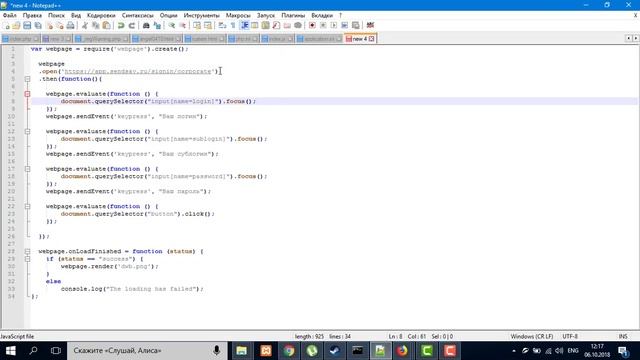This screenshot has height=360, width=640.
Task: Click the Paste toolbar icon
Action: (x=106, y=25)
